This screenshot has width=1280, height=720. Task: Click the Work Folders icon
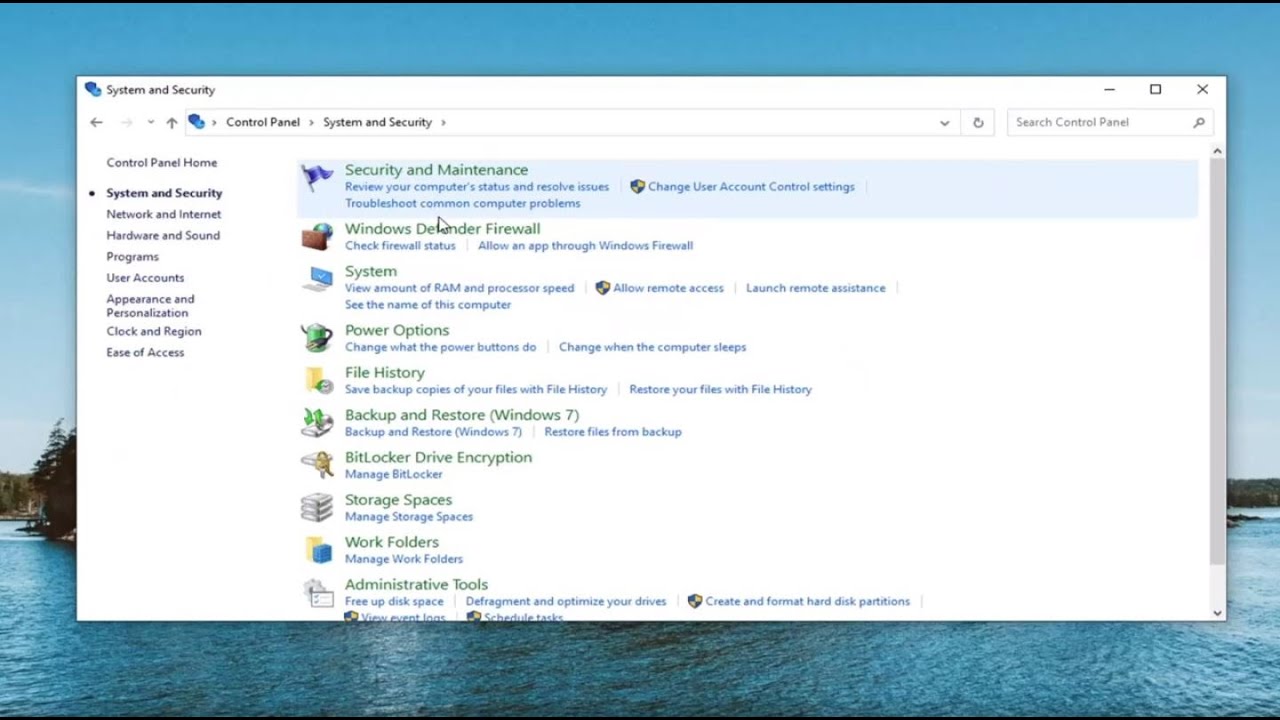coord(317,550)
